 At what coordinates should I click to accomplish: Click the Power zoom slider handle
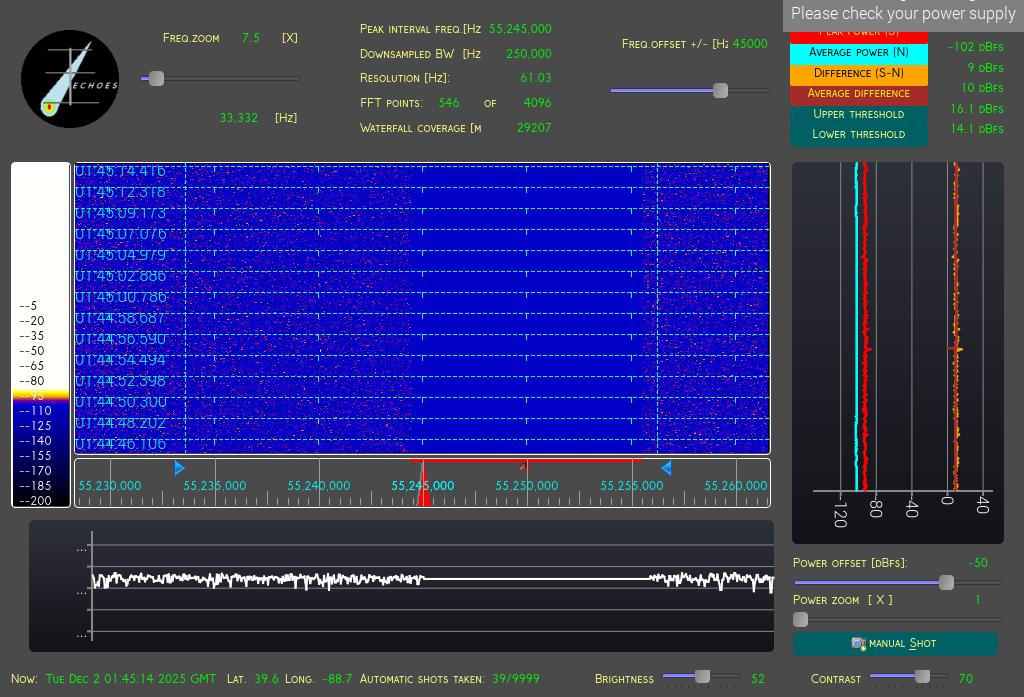[x=800, y=620]
